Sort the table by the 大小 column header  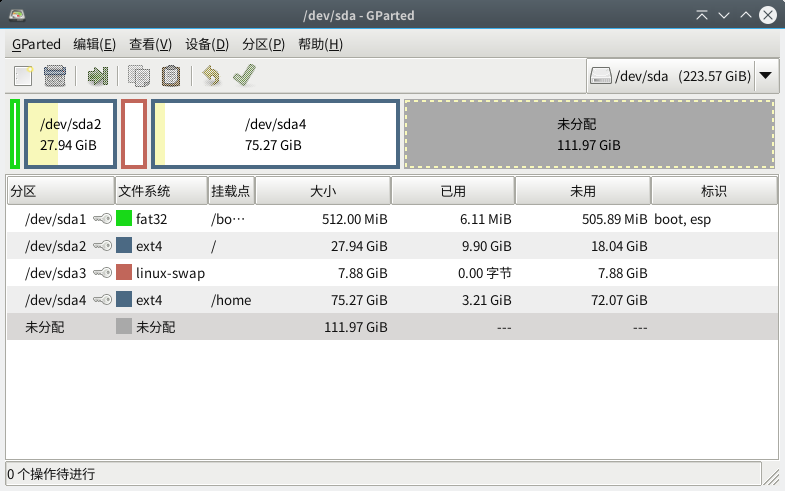click(x=323, y=191)
